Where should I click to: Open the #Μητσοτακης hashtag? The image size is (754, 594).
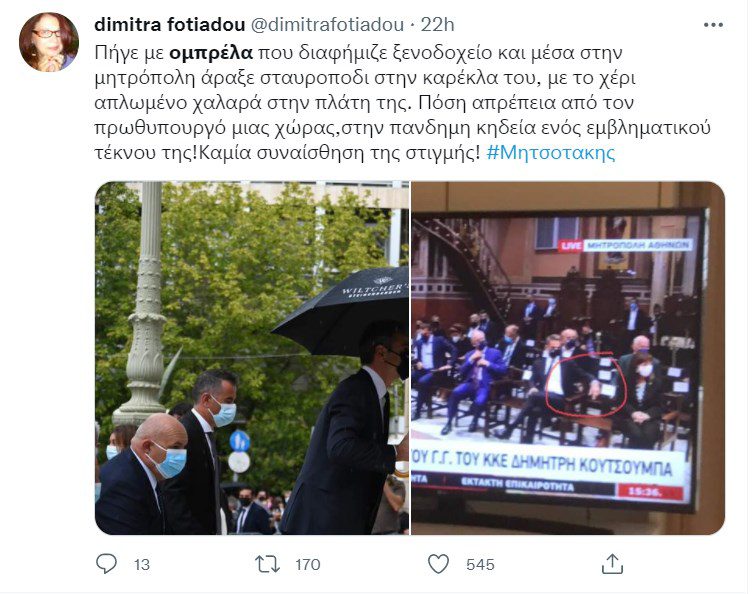click(551, 153)
